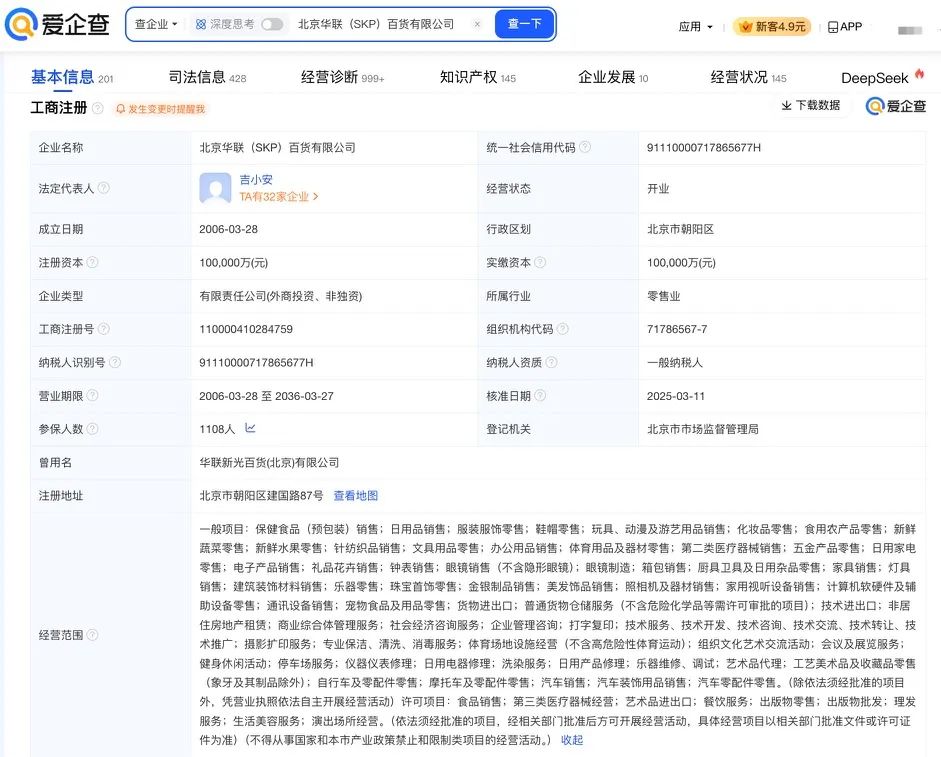Click the 查看地图 link
The width and height of the screenshot is (941, 757).
coord(355,495)
